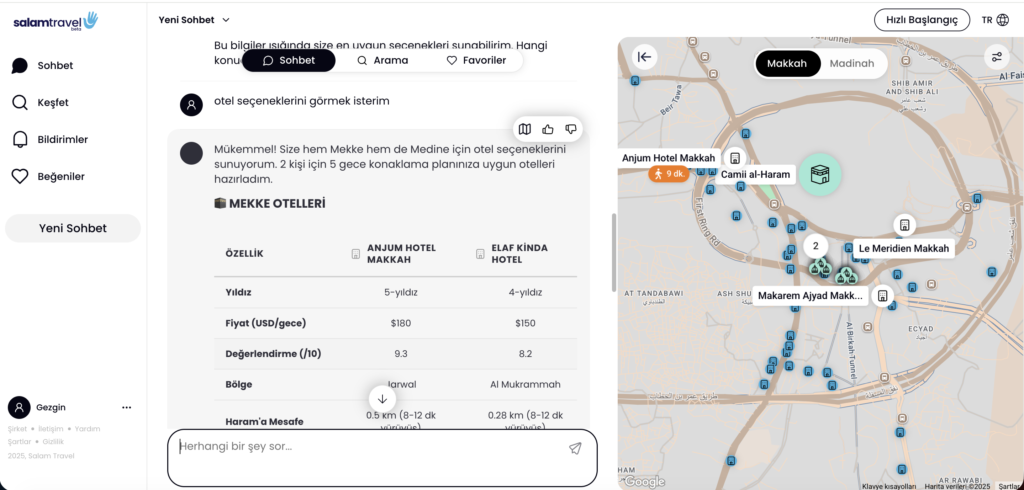The width and height of the screenshot is (1024, 490).
Task: Click the hotel icon beside ELAF KİNDA HOTEL
Action: [x=481, y=253]
